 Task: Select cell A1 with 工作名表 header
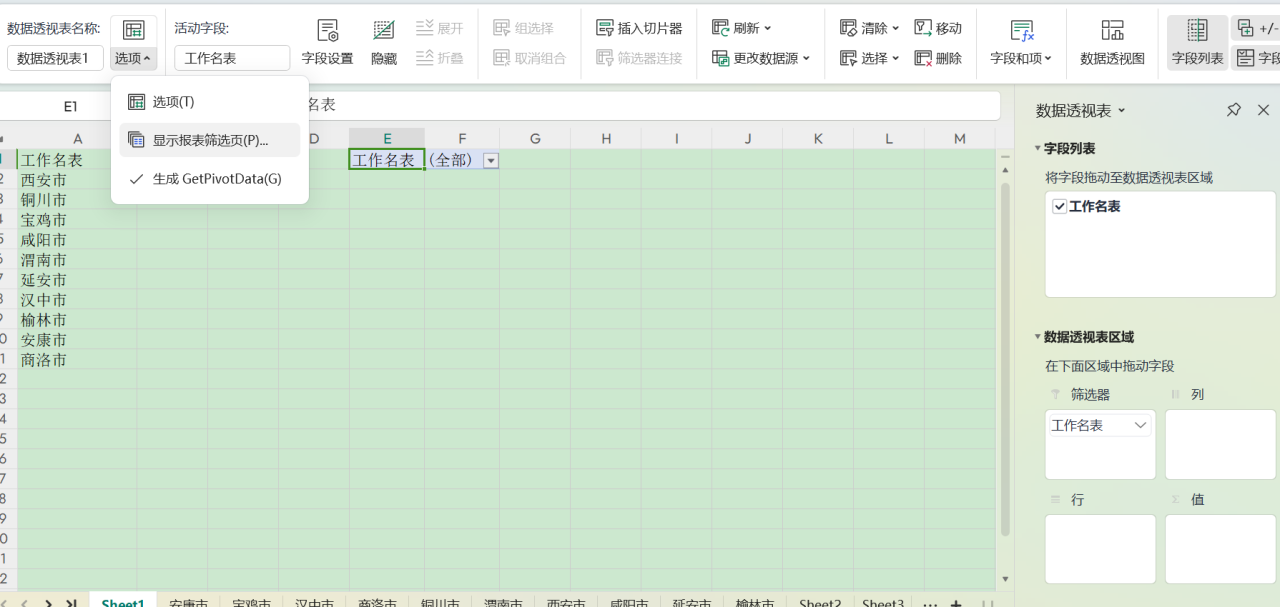pyautogui.click(x=77, y=160)
